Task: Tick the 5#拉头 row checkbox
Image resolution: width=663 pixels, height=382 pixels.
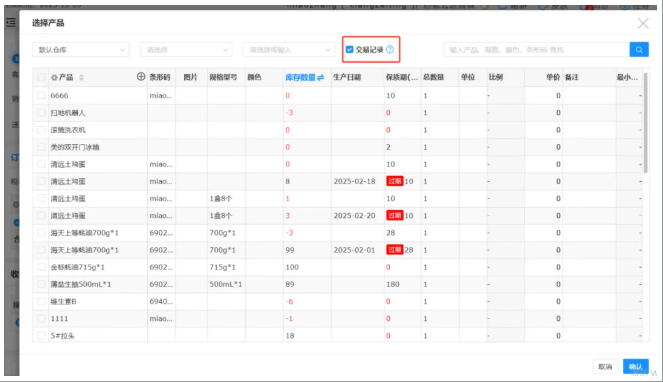Action: point(41,335)
